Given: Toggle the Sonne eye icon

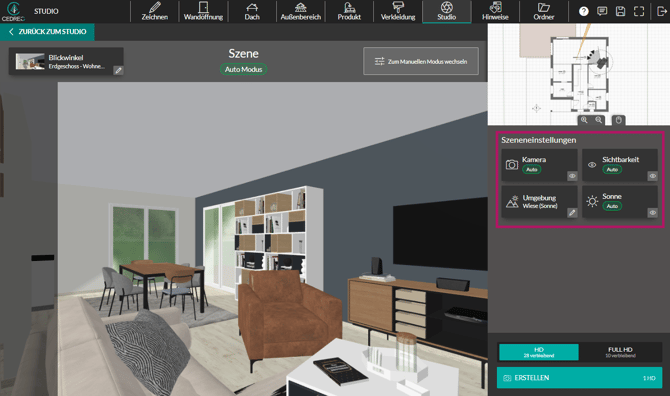Looking at the screenshot, I should pos(652,212).
